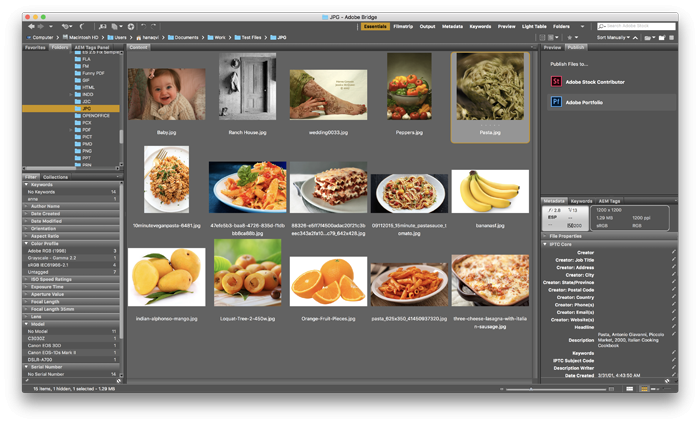This screenshot has height=424, width=700.
Task: Collapse the IPTC Core metadata section
Action: click(x=545, y=244)
